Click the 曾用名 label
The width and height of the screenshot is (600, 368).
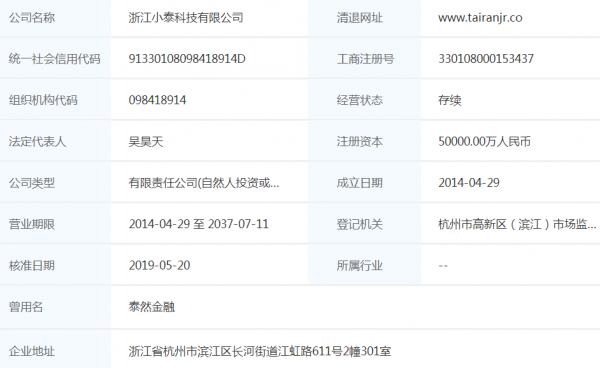[x=26, y=307]
